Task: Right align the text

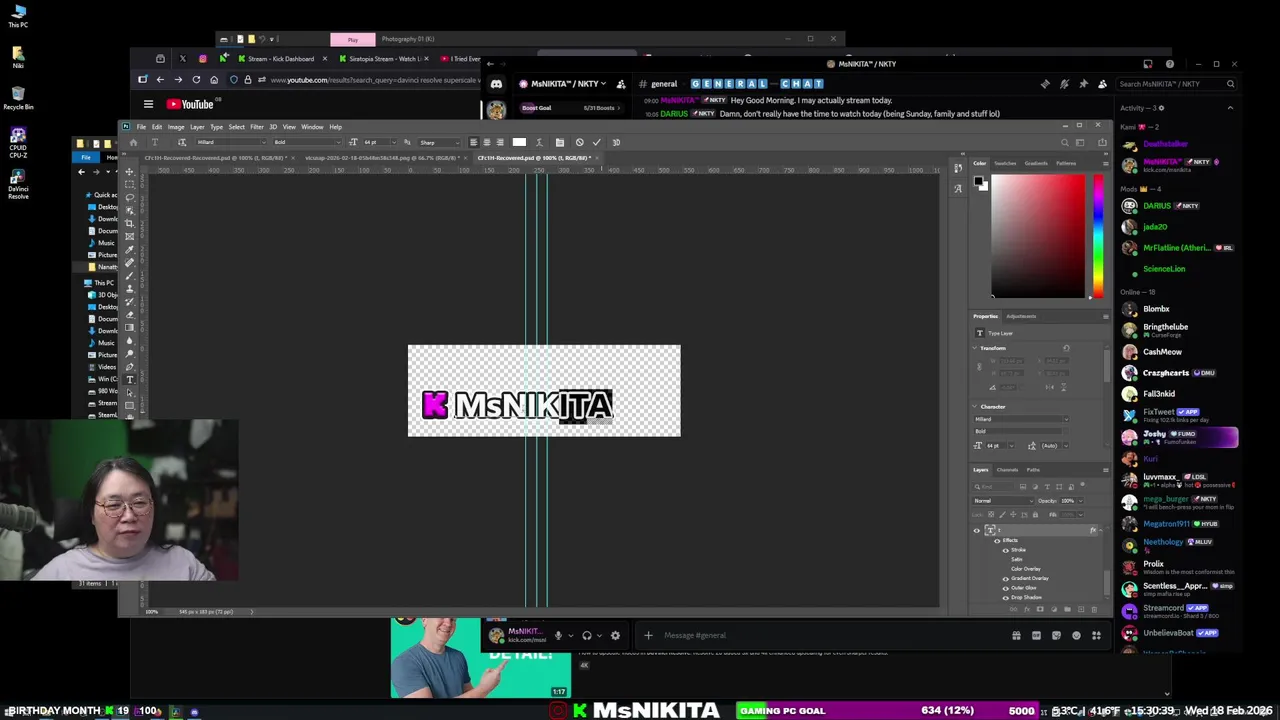Action: (x=499, y=142)
